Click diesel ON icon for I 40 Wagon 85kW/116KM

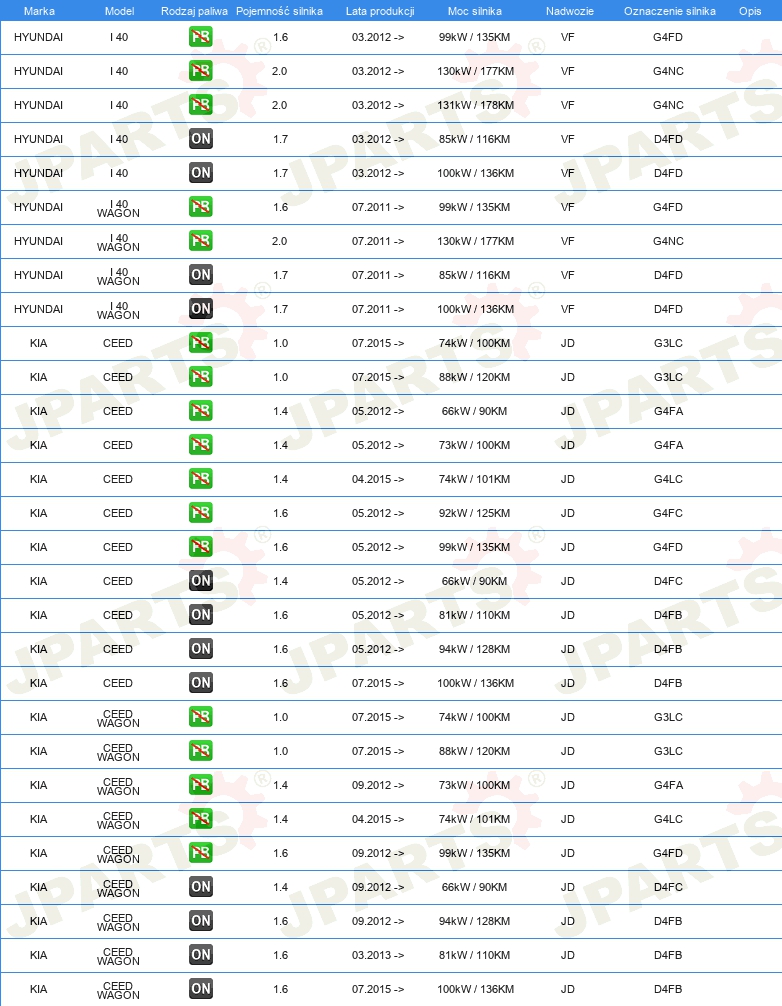pos(201,275)
